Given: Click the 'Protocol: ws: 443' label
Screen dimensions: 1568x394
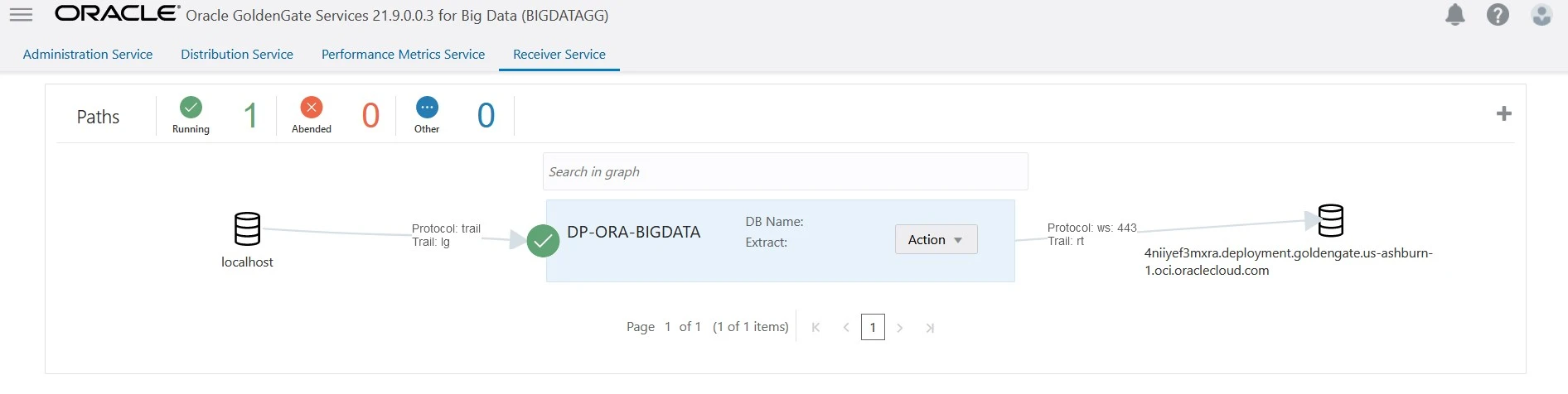Looking at the screenshot, I should 1091,228.
